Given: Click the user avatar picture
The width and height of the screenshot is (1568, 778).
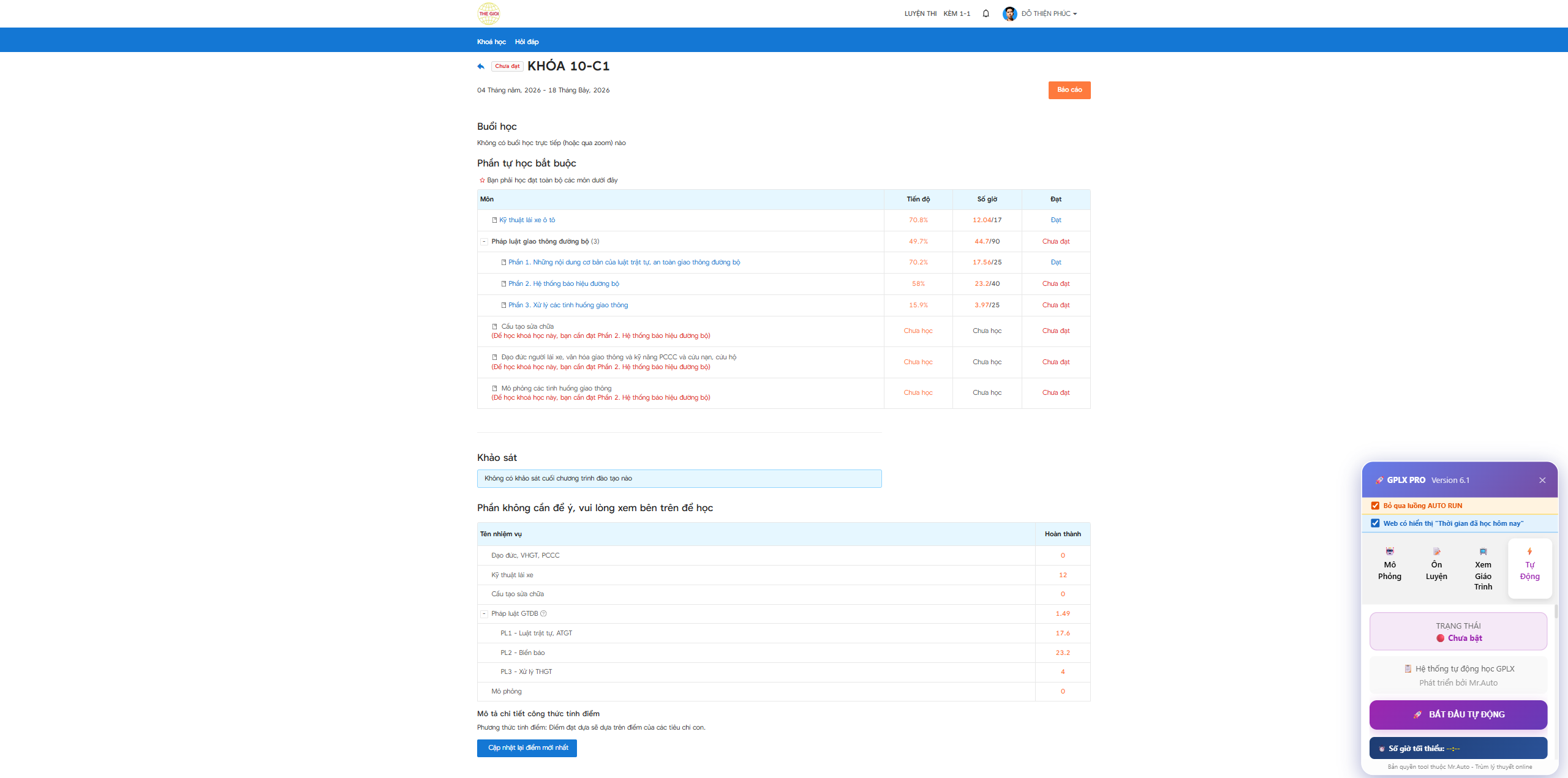Looking at the screenshot, I should 1009,13.
